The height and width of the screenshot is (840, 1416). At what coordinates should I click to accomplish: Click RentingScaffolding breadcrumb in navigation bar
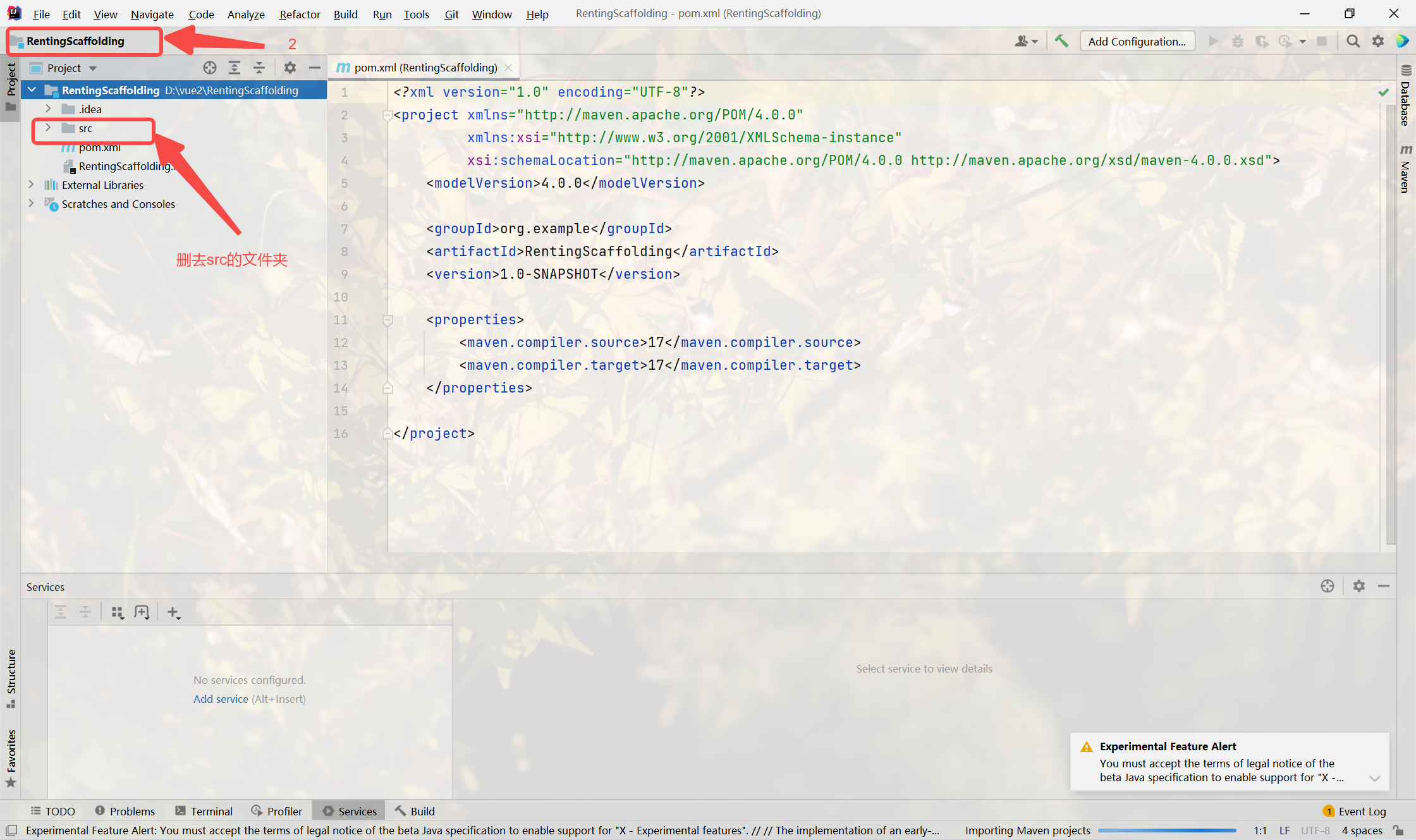click(x=75, y=41)
